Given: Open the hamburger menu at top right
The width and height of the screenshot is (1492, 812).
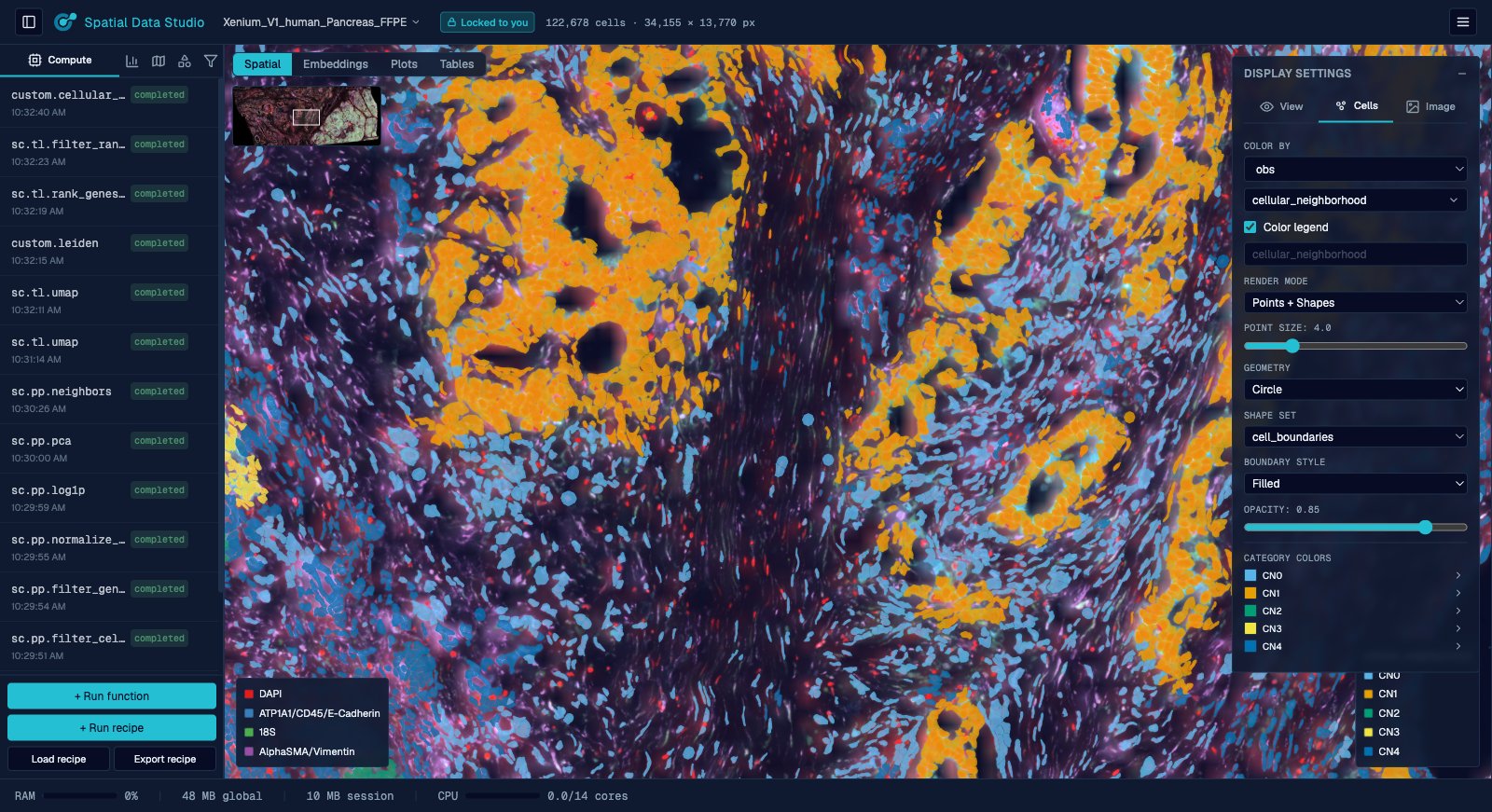Looking at the screenshot, I should coord(1463,21).
